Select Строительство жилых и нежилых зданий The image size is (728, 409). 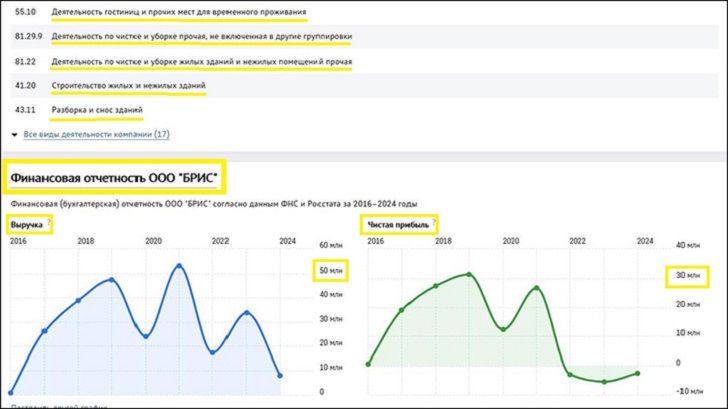coord(128,86)
